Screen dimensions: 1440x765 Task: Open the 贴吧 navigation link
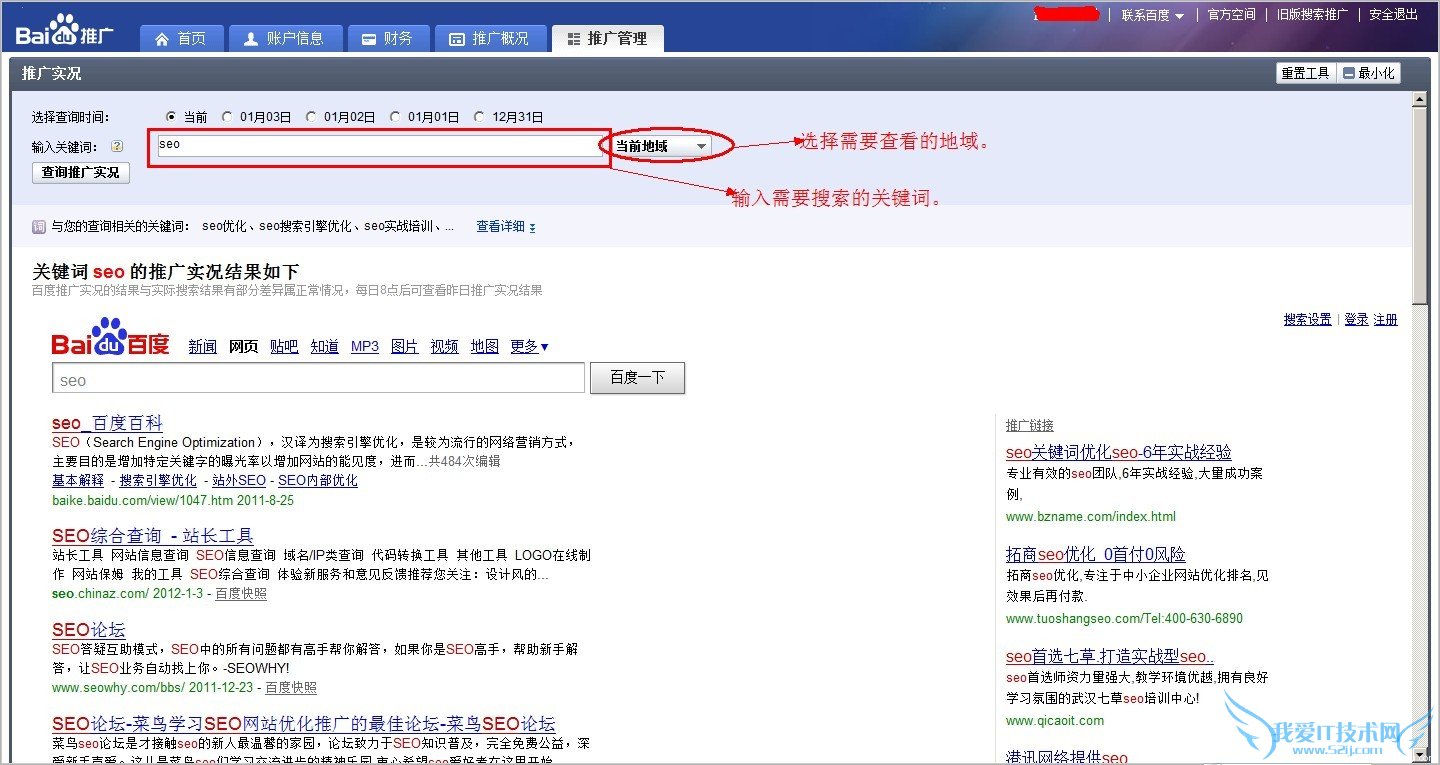(x=284, y=347)
